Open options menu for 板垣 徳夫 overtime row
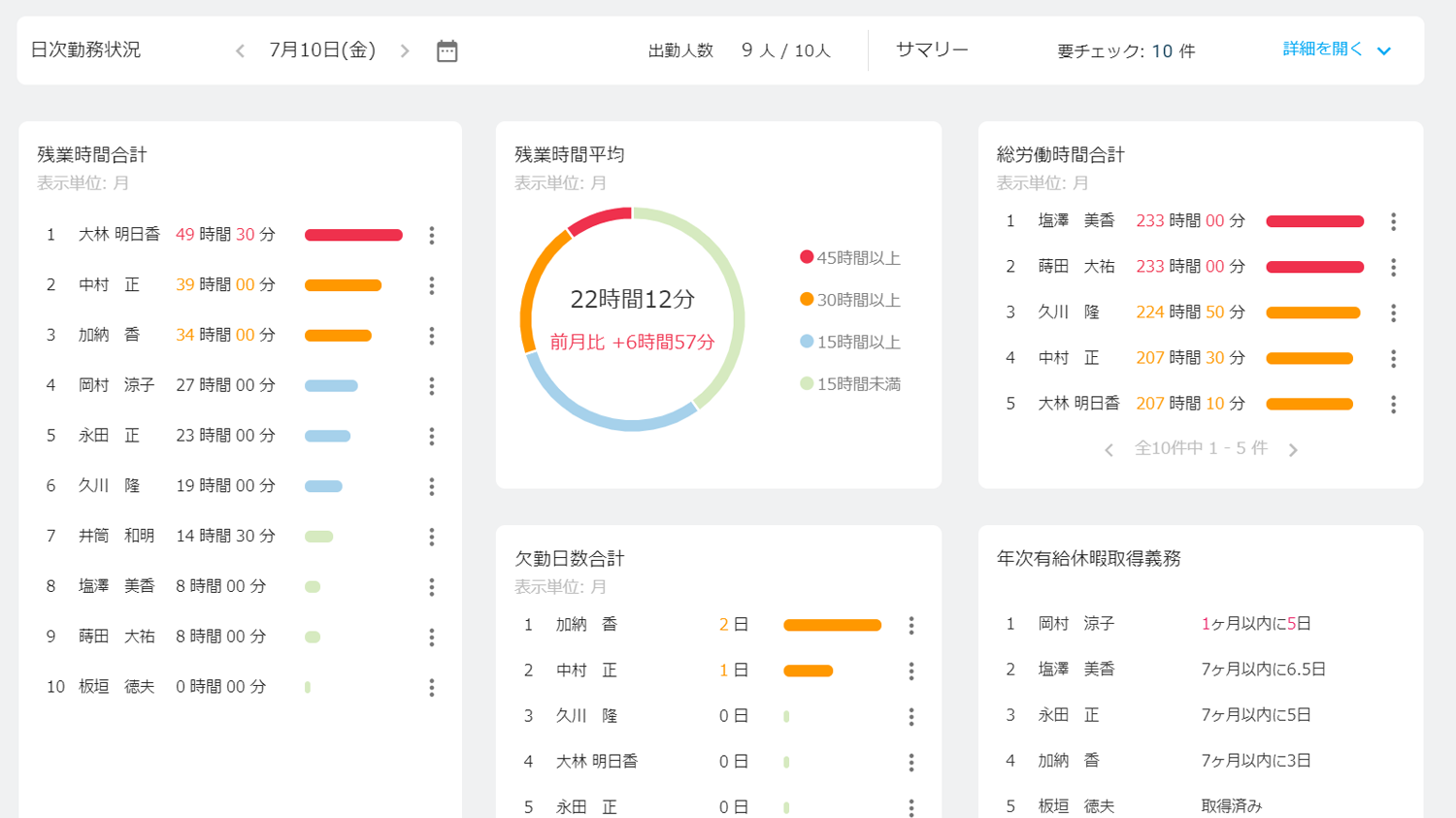Image resolution: width=1456 pixels, height=818 pixels. [x=432, y=688]
